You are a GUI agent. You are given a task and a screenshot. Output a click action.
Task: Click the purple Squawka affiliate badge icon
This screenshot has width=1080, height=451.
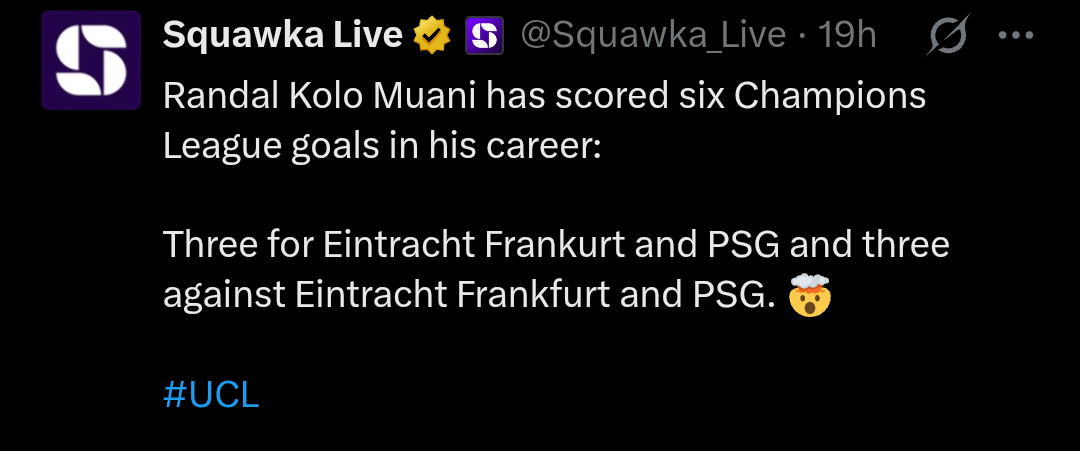[483, 37]
